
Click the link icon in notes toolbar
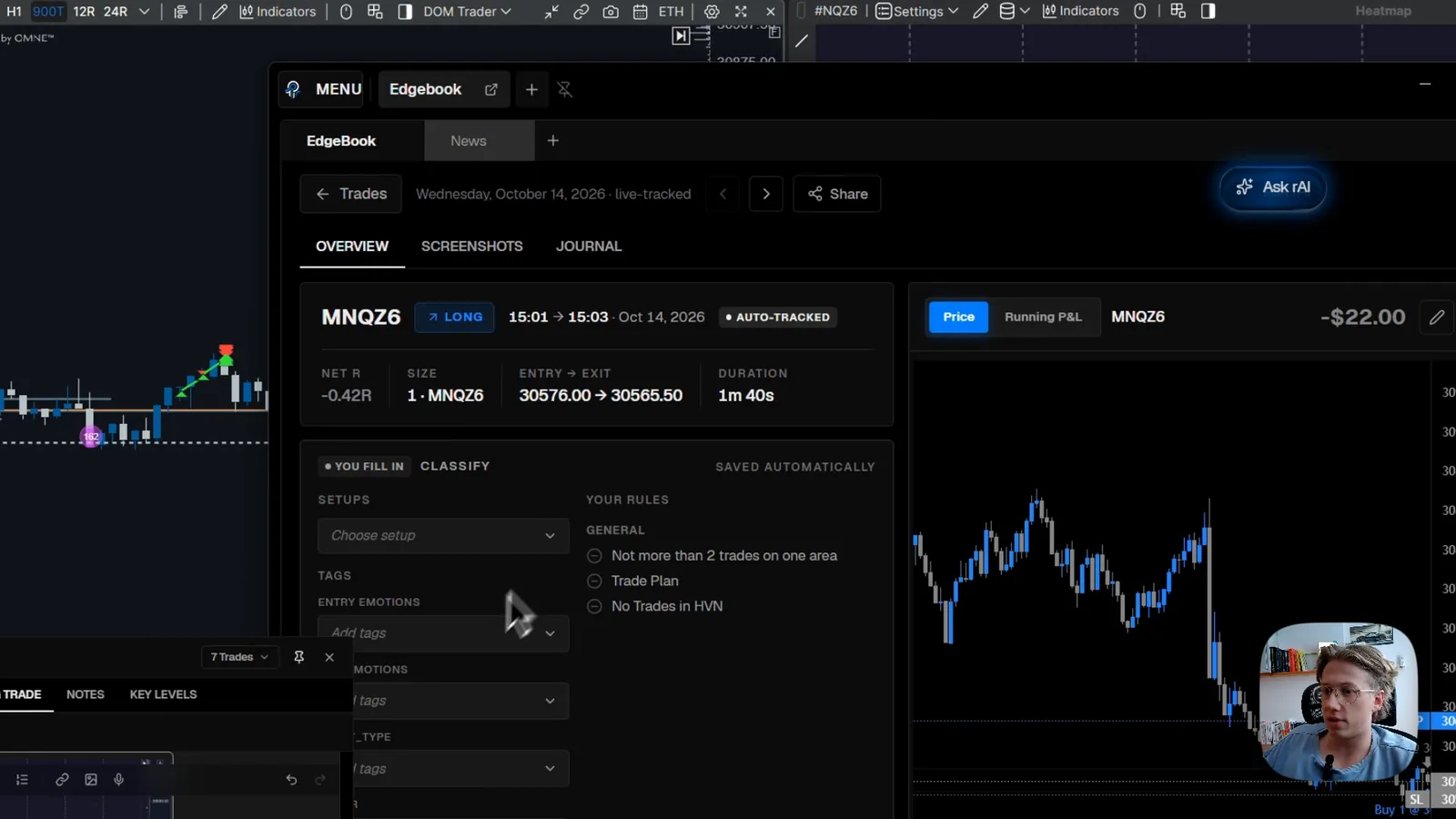tap(62, 780)
